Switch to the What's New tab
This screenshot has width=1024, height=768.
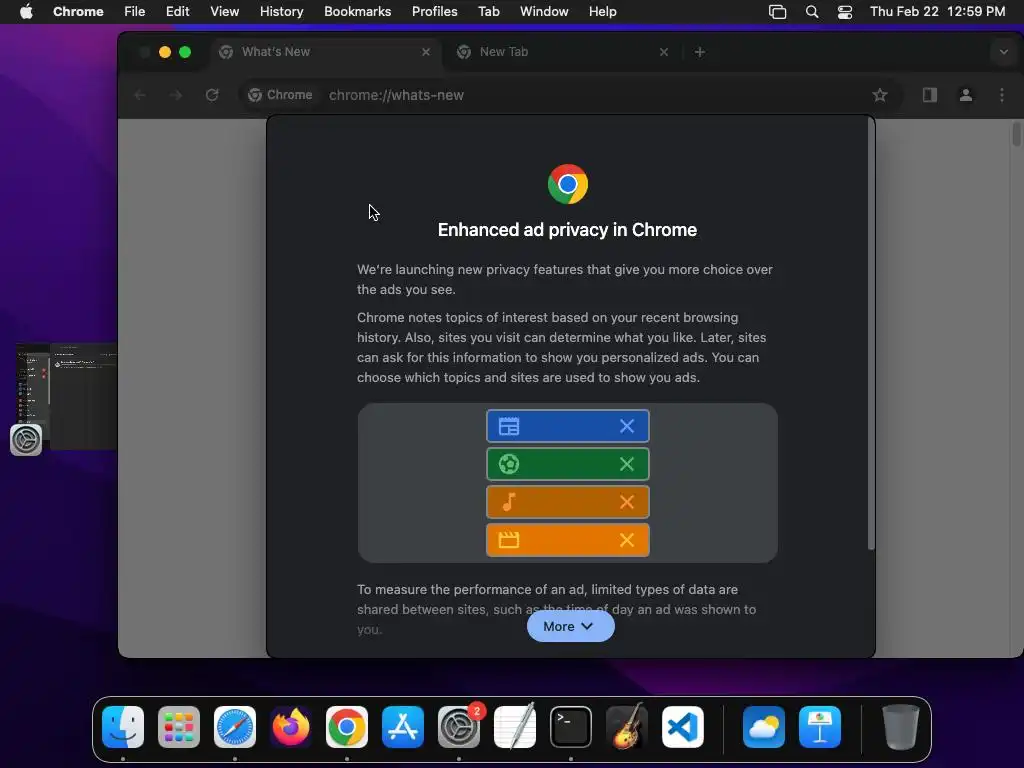(325, 52)
